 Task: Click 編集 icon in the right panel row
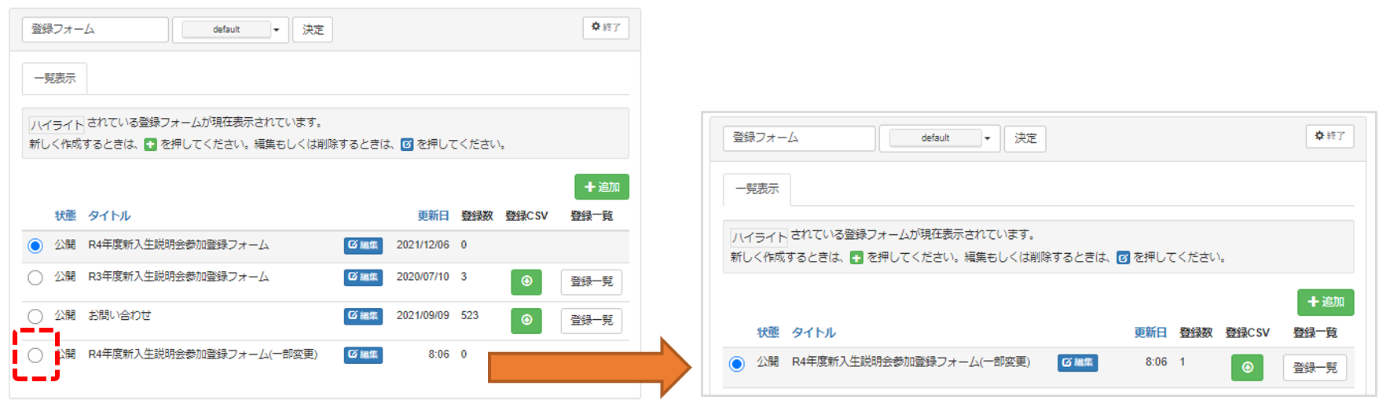coord(1077,362)
